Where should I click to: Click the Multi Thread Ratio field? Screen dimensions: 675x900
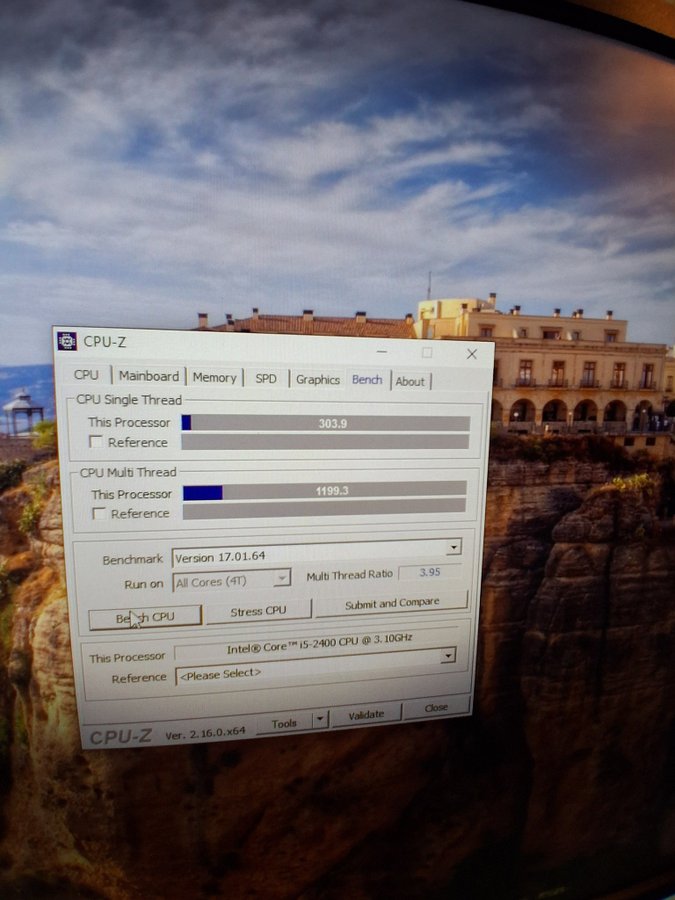pyautogui.click(x=429, y=574)
